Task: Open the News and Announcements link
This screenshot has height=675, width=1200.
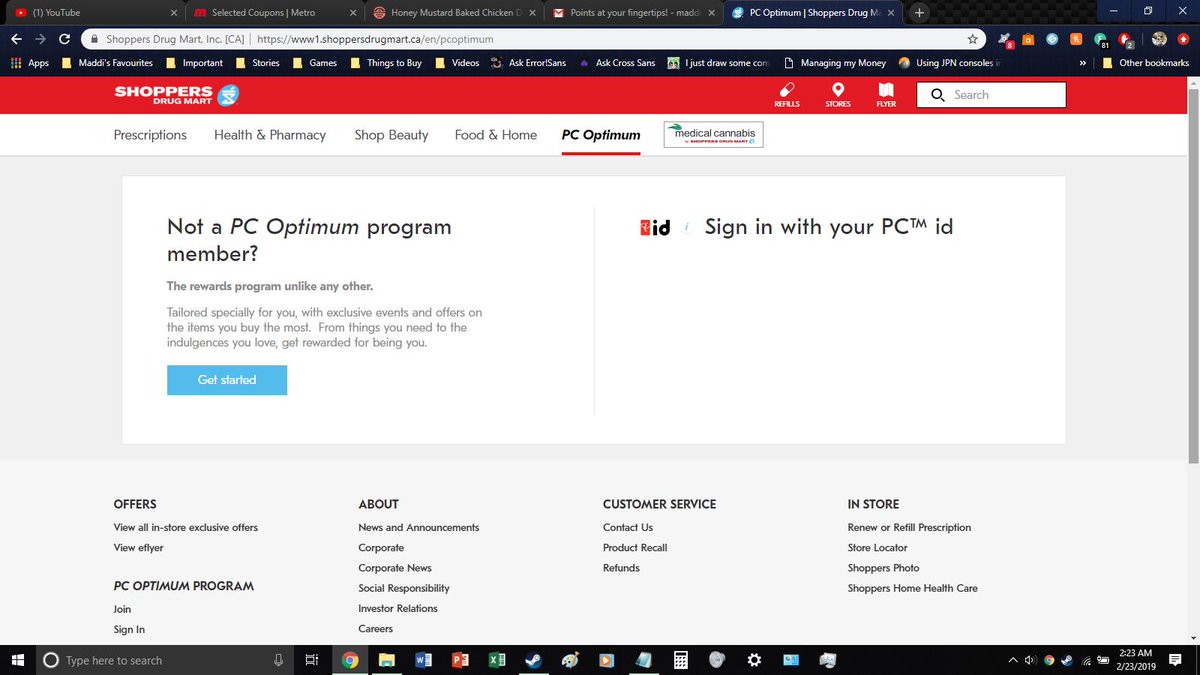Action: [x=419, y=527]
